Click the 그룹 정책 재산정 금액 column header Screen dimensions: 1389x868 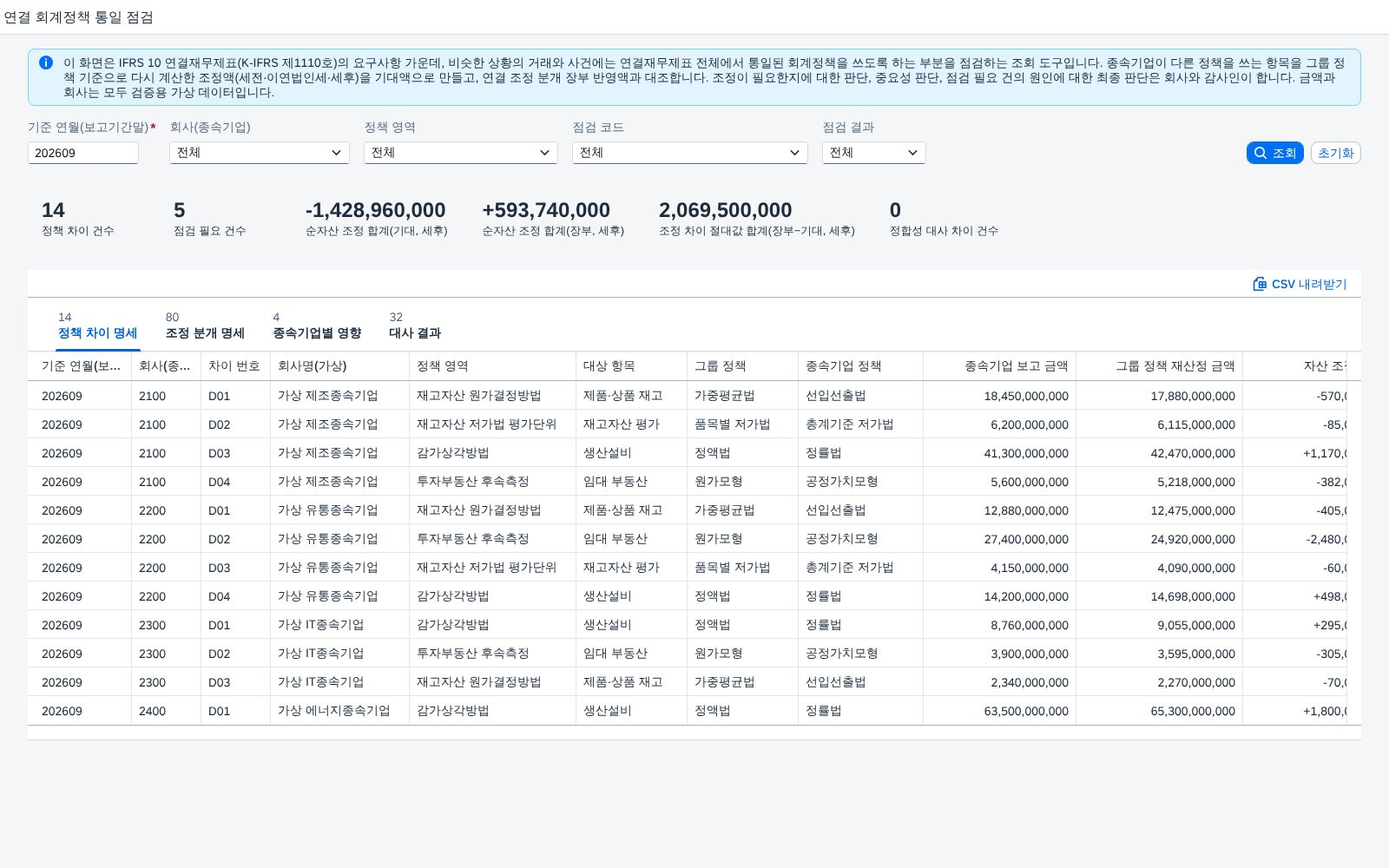click(x=1159, y=366)
